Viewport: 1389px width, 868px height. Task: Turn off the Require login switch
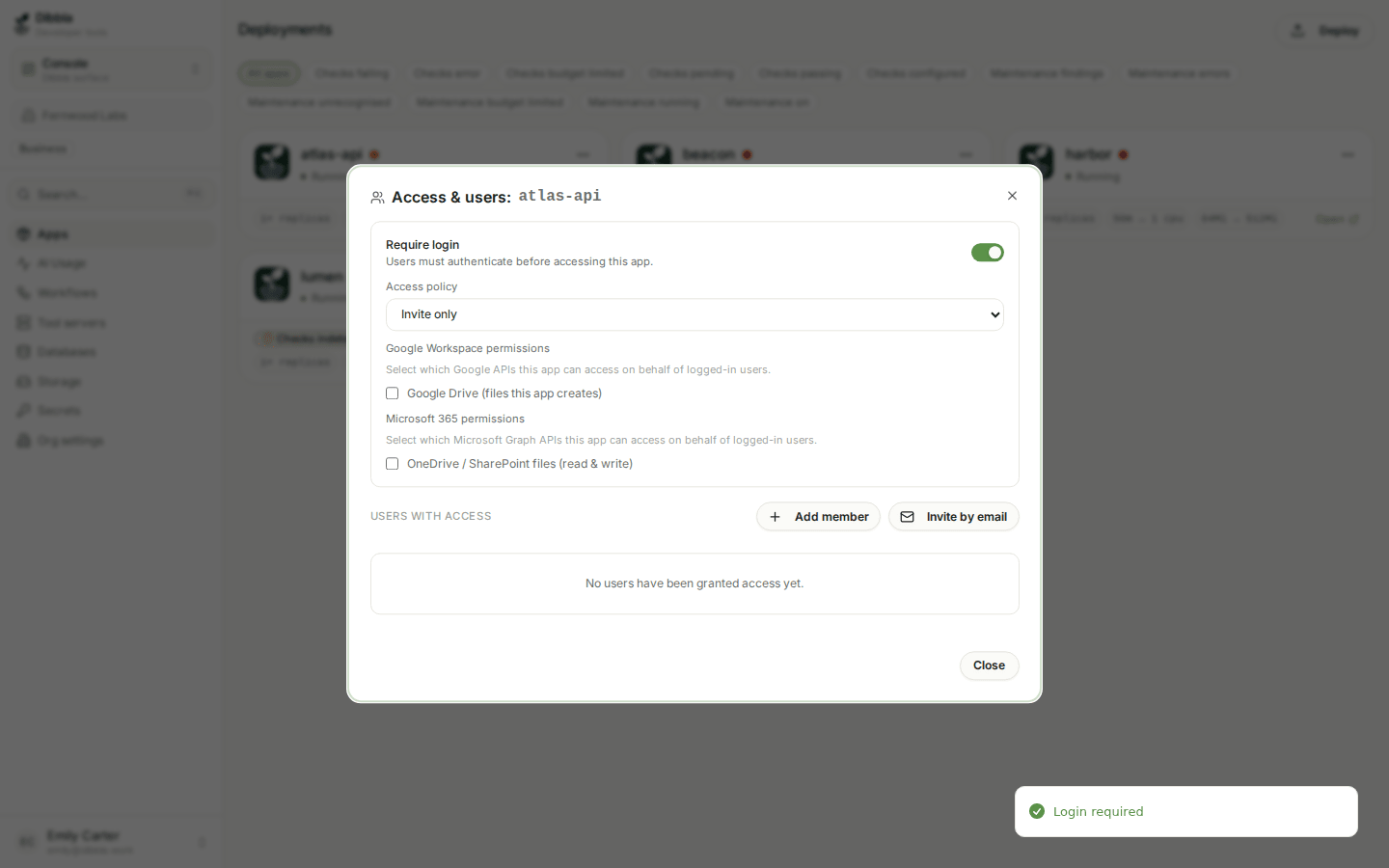click(988, 253)
